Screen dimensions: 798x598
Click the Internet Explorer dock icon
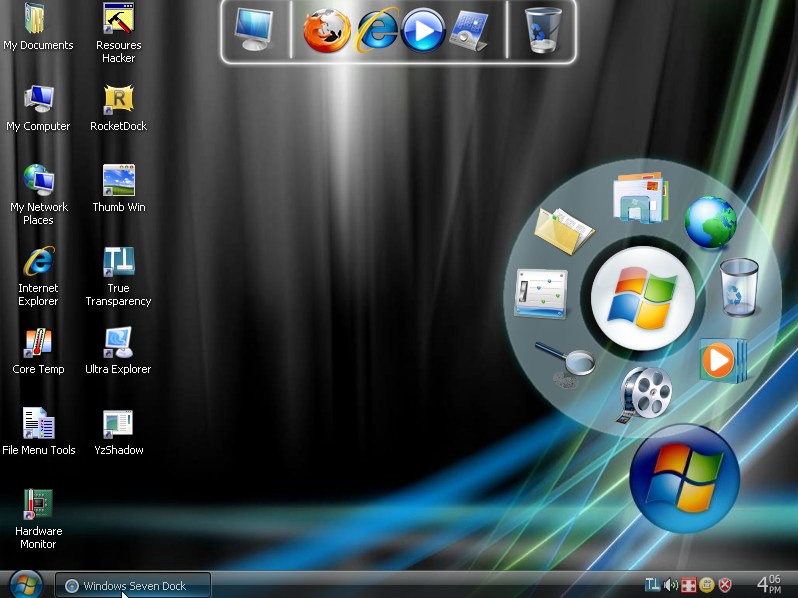point(377,30)
